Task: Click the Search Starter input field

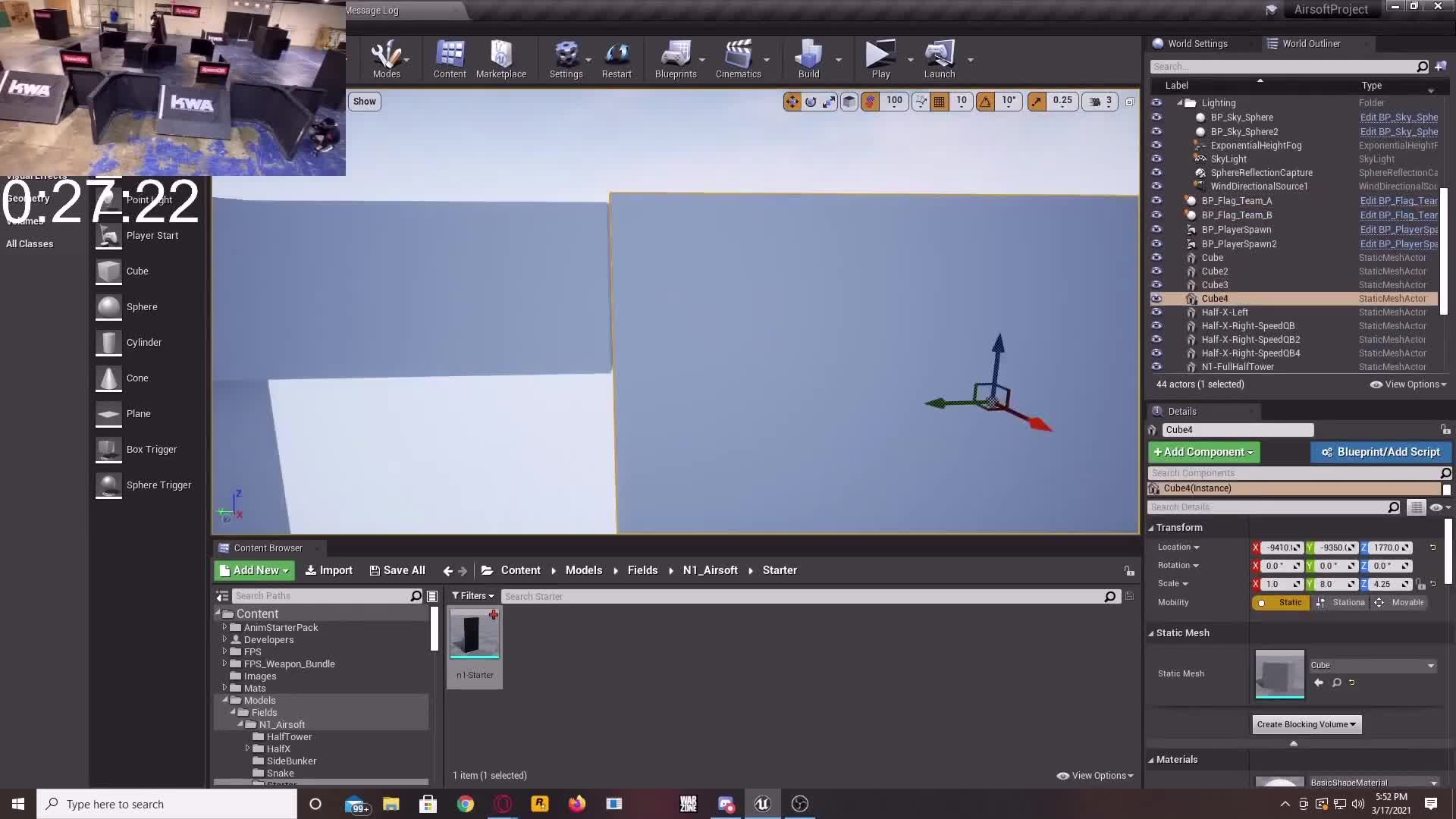Action: pos(802,597)
